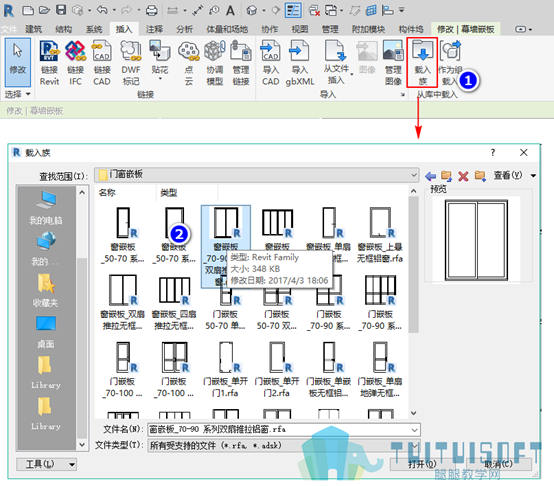Click Import CAD (导入 CAD) icon

271,63
